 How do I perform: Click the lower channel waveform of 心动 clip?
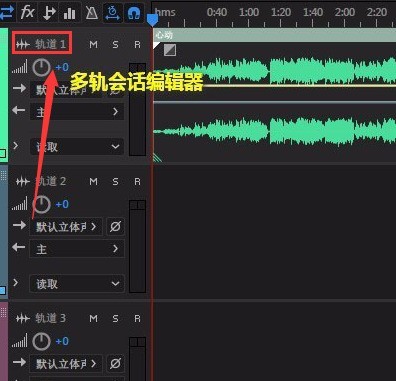click(x=275, y=131)
